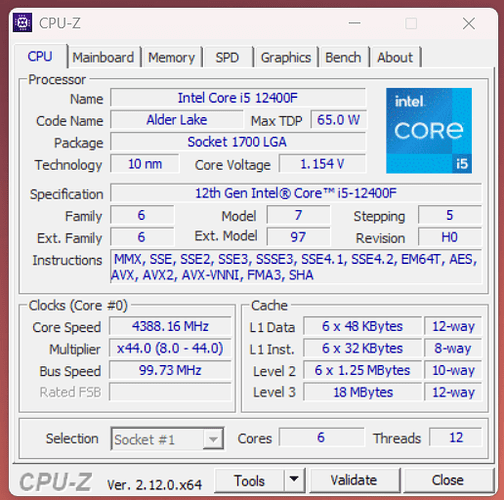This screenshot has width=504, height=500.
Task: Click the instructions list starting with MMX
Action: (x=296, y=267)
